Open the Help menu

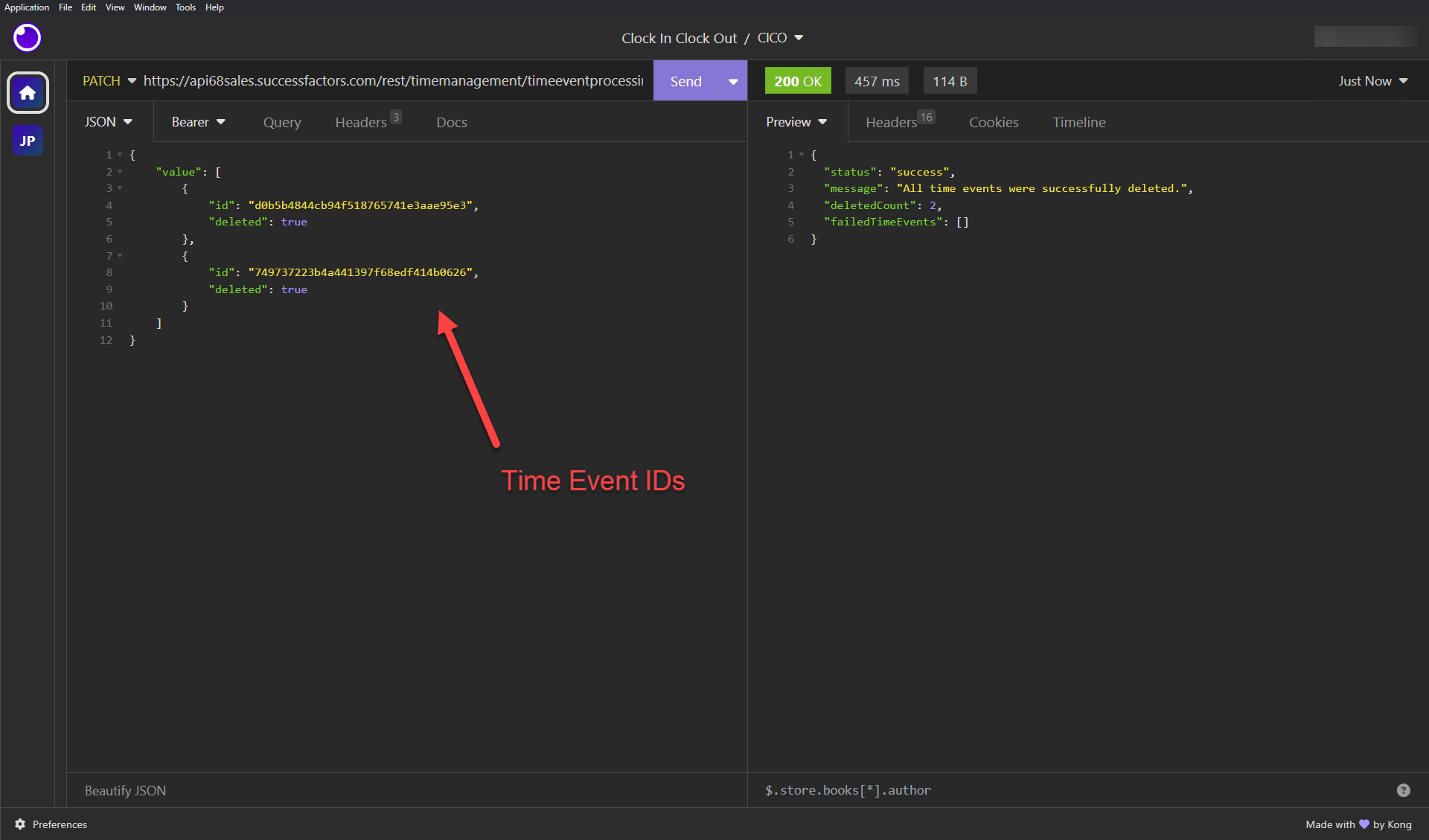coord(214,7)
